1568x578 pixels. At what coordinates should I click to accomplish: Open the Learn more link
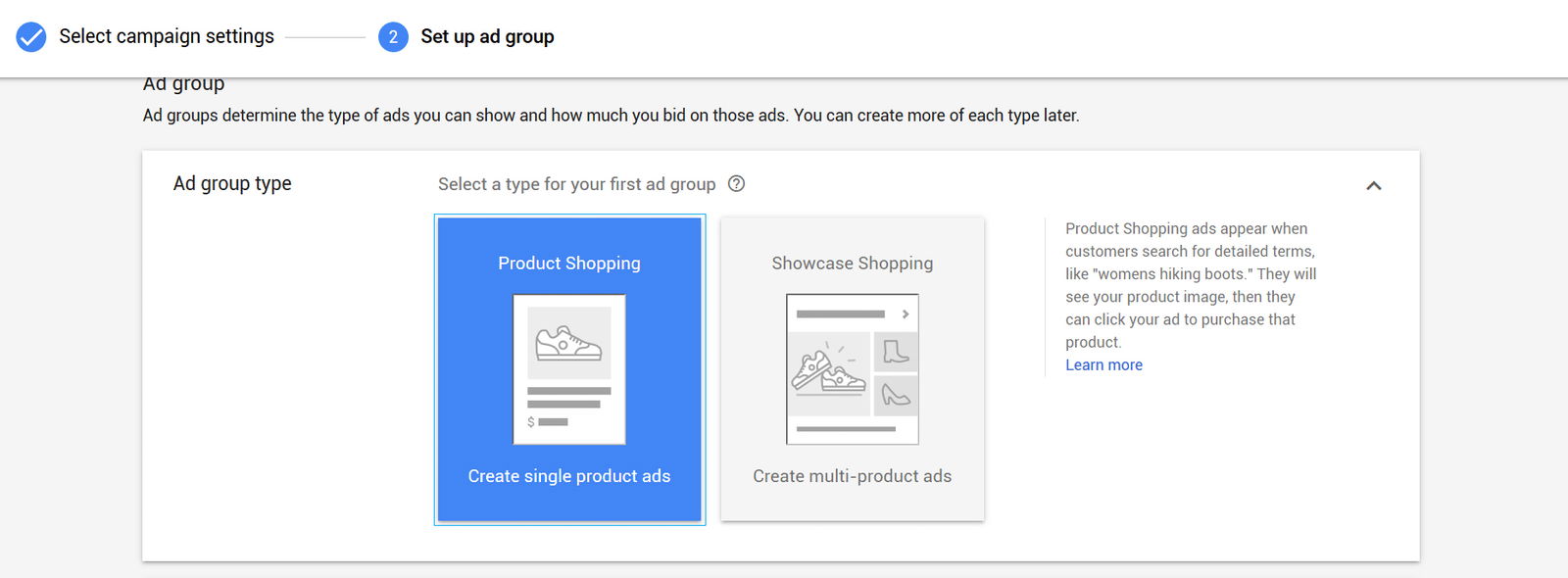(1103, 364)
